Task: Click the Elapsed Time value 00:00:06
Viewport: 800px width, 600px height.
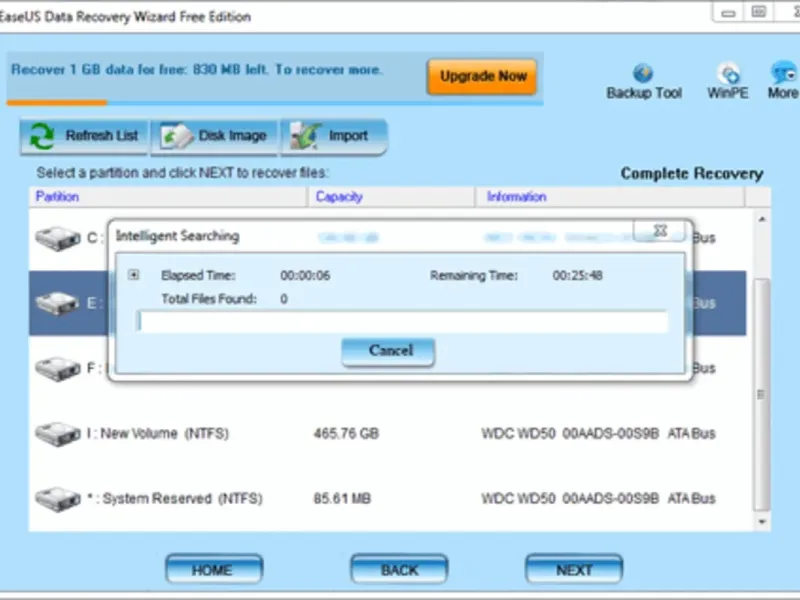Action: pos(305,276)
